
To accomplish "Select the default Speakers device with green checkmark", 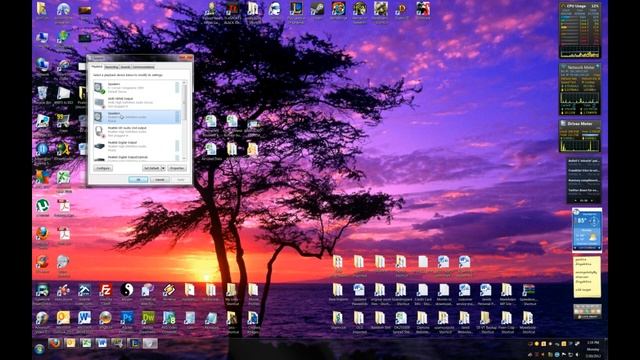I will [x=137, y=88].
